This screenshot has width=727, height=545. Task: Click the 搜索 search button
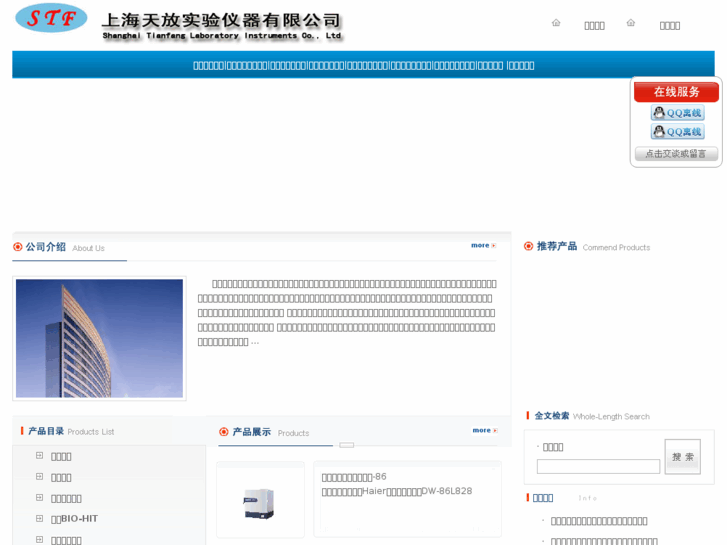pyautogui.click(x=682, y=457)
